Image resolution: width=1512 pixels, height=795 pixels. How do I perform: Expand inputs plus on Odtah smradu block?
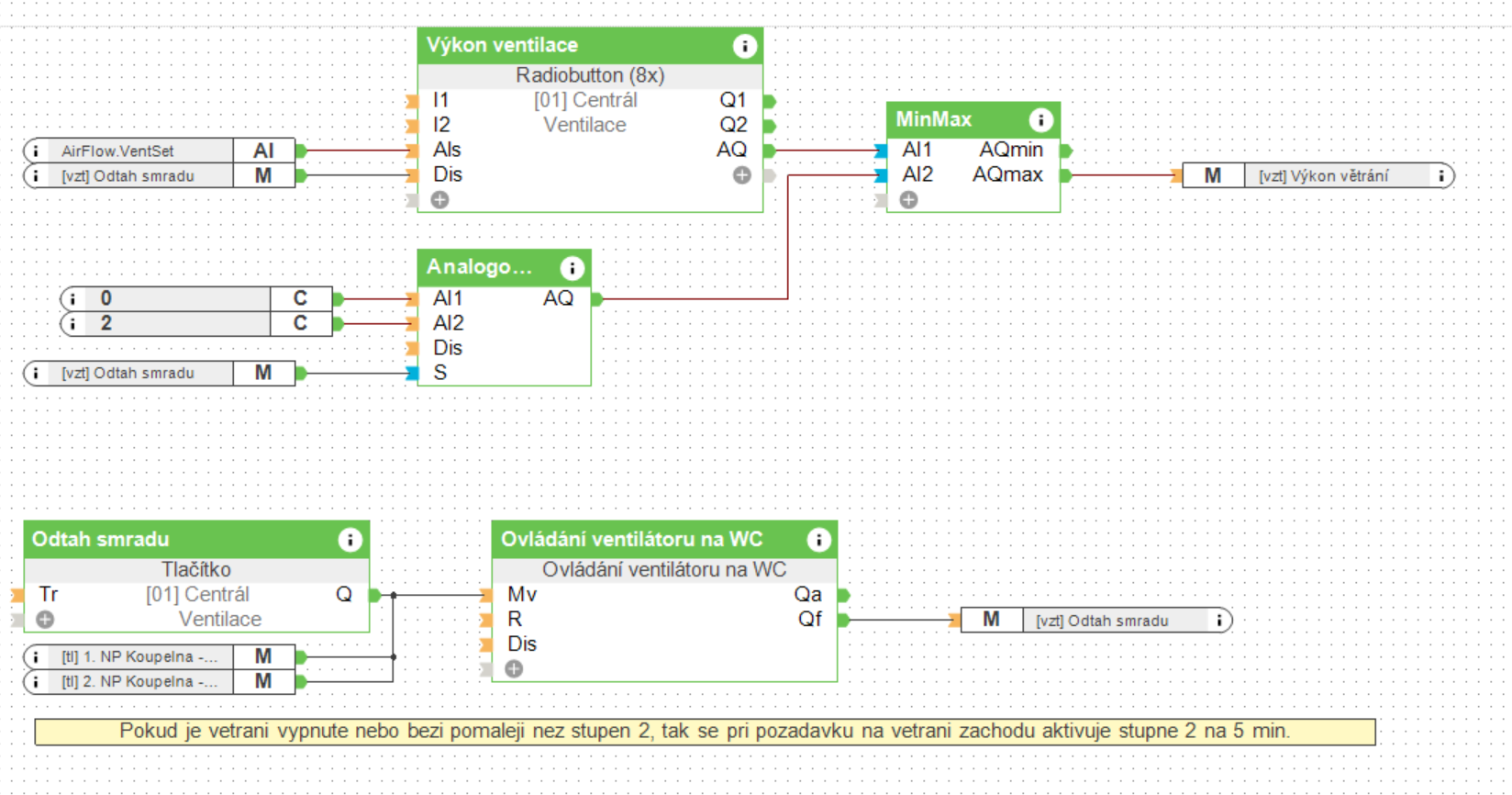pos(45,620)
